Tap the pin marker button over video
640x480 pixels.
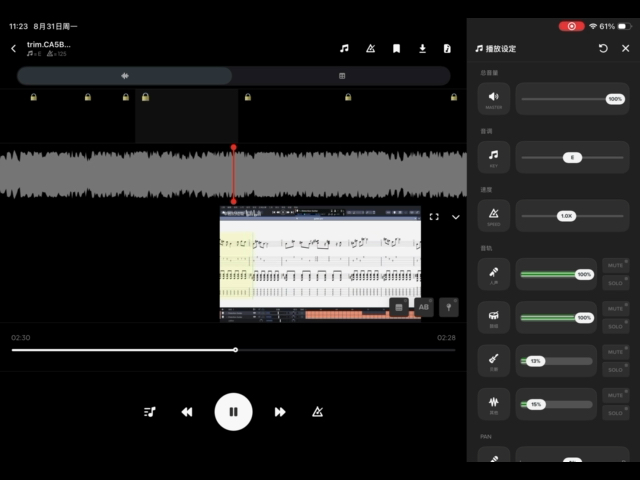449,307
